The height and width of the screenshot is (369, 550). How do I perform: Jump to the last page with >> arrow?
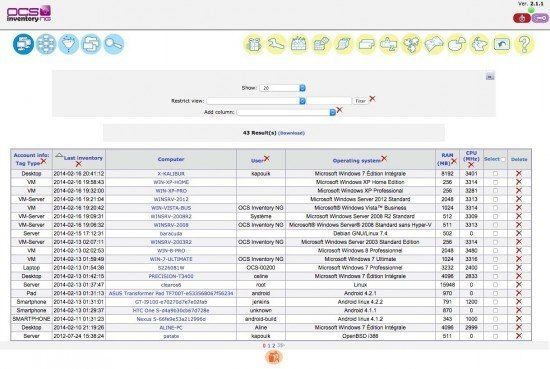pos(281,345)
